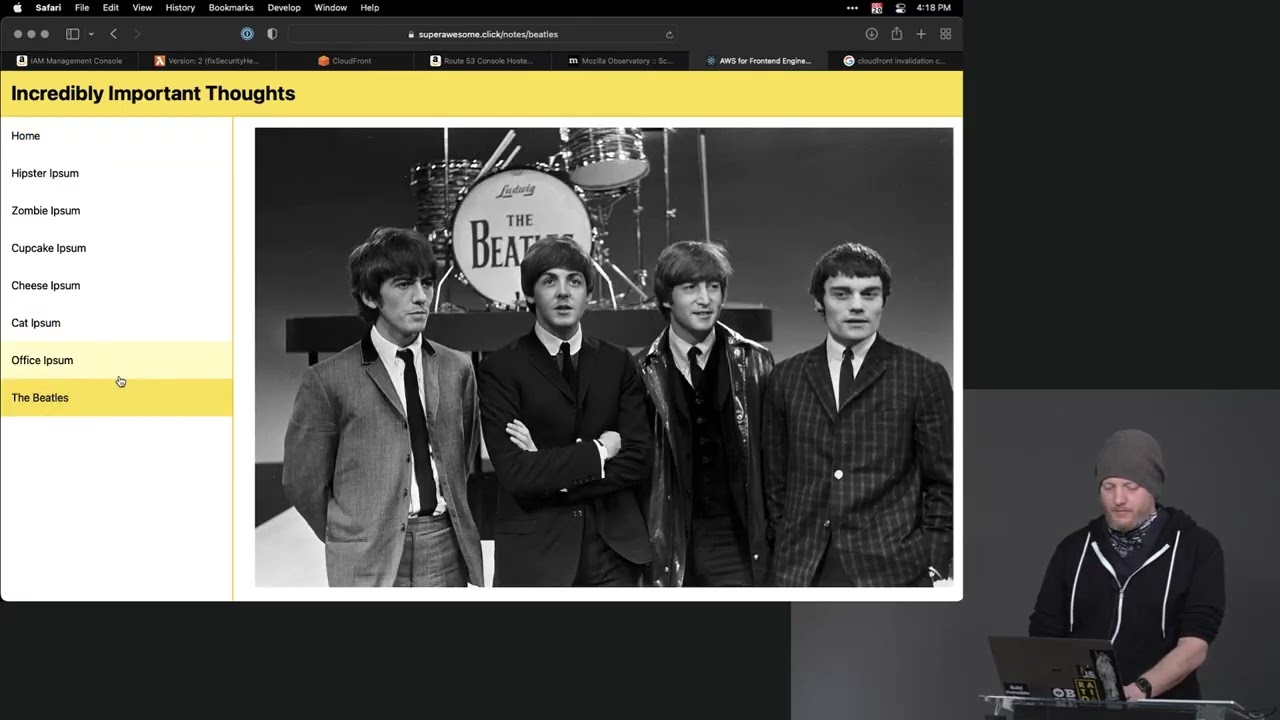The height and width of the screenshot is (720, 1280).
Task: Open the Help menu
Action: [370, 8]
